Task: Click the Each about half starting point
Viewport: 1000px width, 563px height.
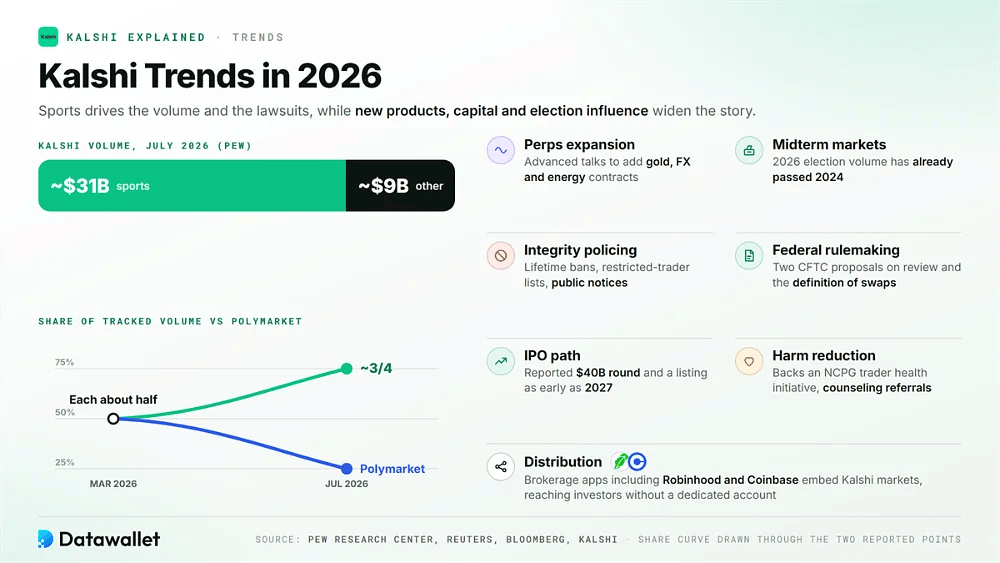Action: 113,419
